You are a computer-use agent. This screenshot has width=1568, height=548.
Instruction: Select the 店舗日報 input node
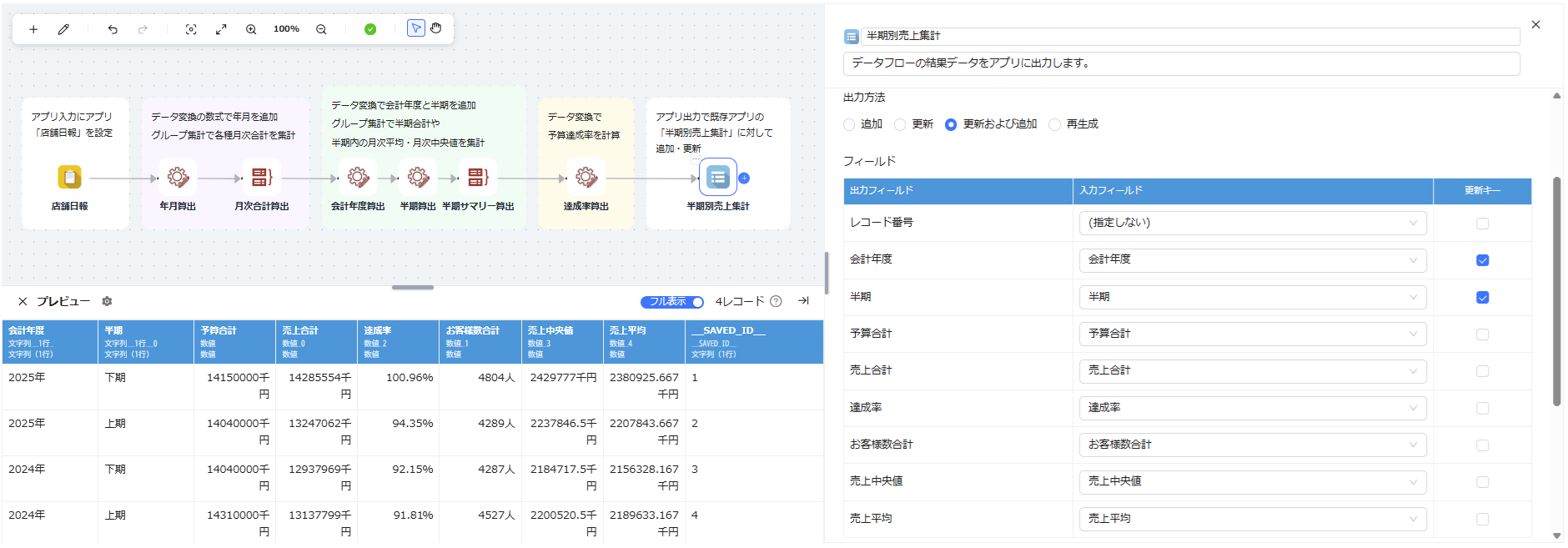tap(69, 177)
